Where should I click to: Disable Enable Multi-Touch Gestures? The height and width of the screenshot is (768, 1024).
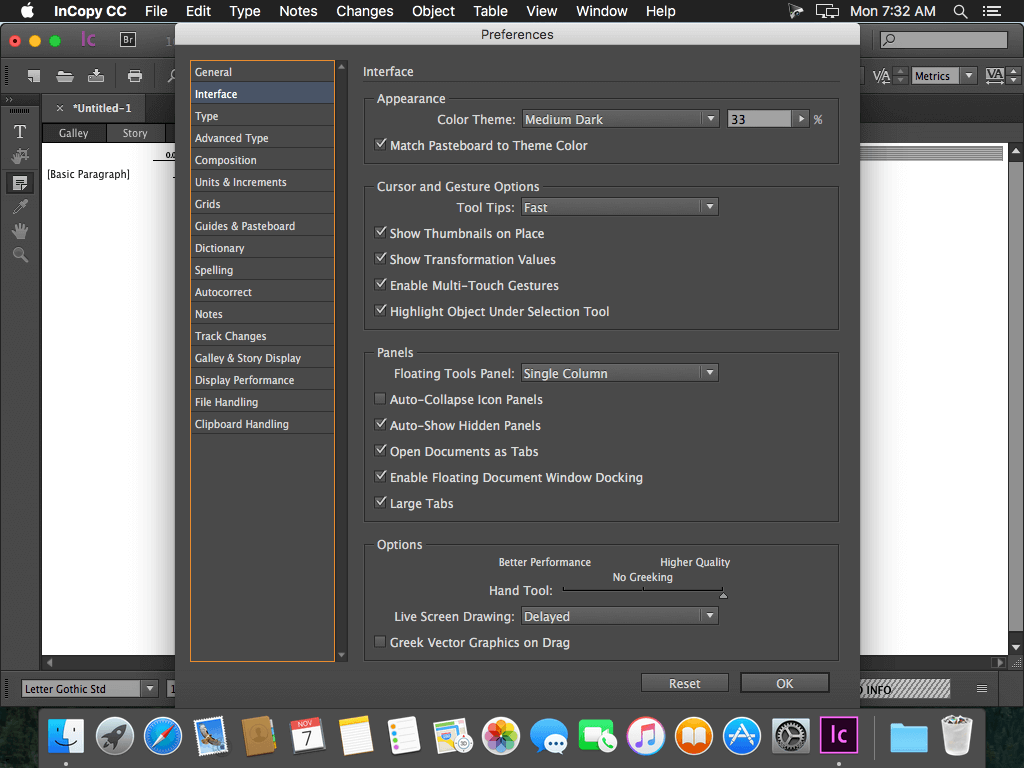[x=380, y=285]
